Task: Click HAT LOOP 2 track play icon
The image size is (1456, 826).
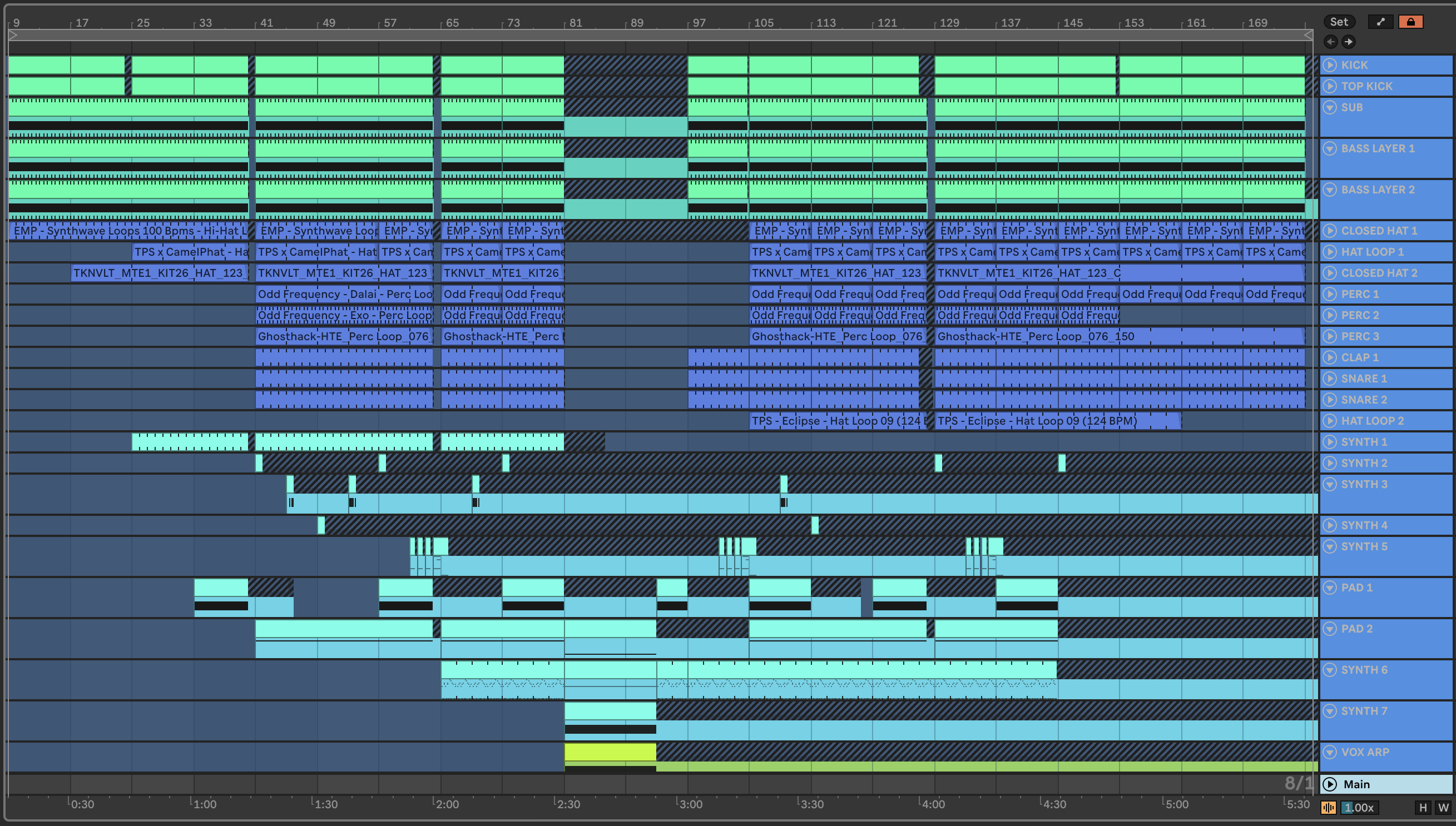Action: coord(1329,420)
